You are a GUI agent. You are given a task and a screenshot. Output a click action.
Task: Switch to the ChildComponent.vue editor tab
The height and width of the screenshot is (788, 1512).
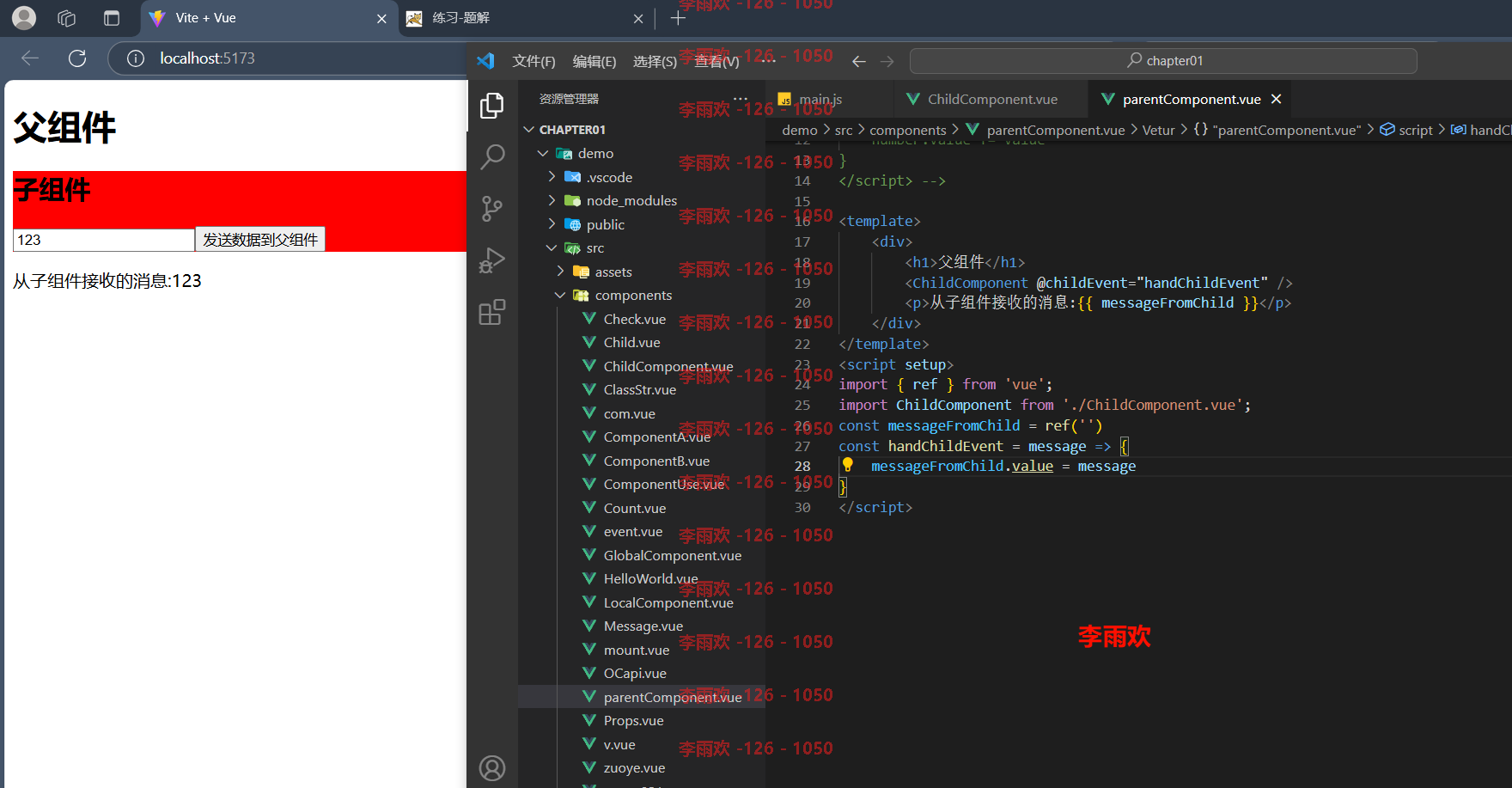[991, 99]
